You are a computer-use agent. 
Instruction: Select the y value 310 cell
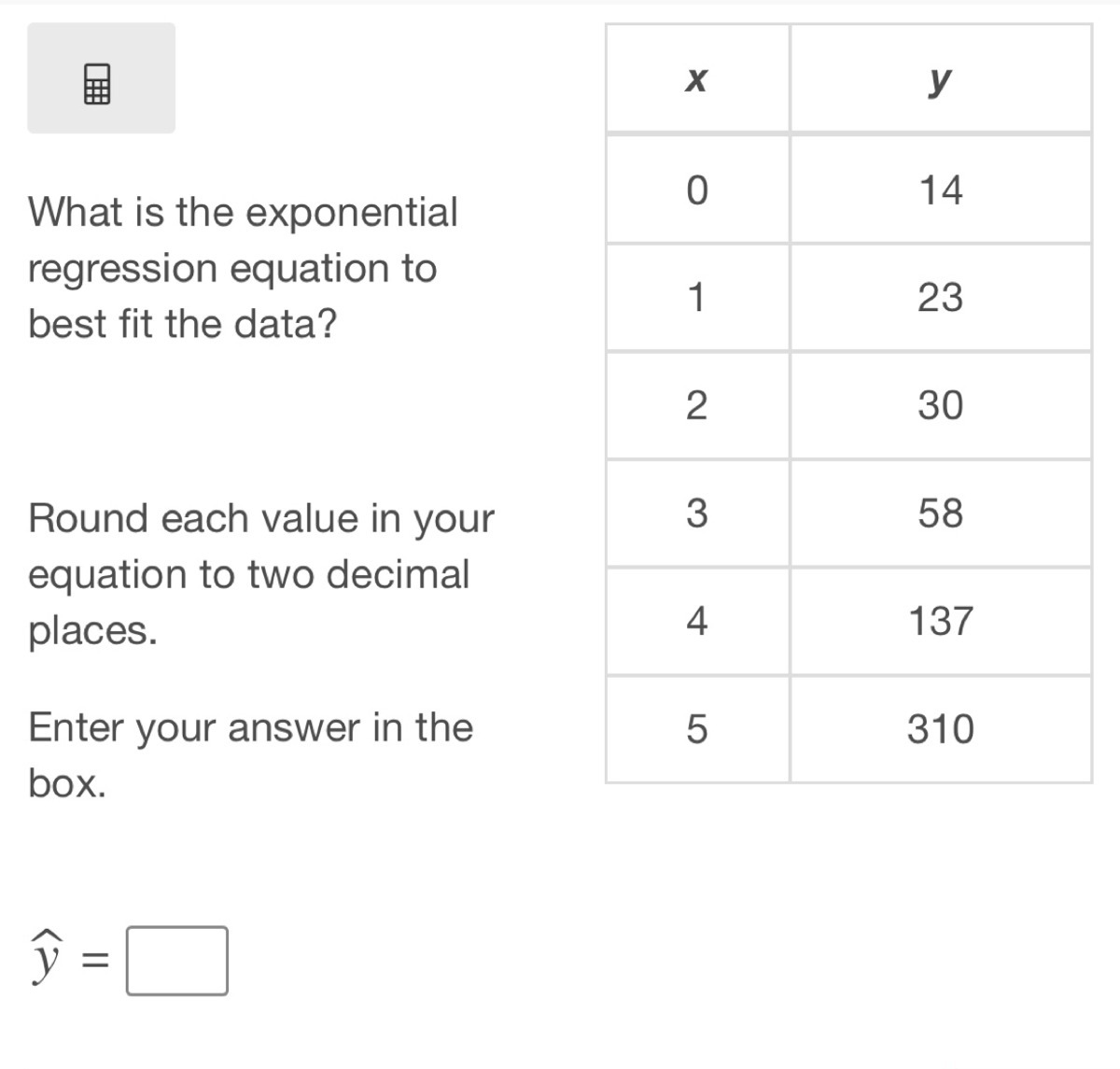940,729
